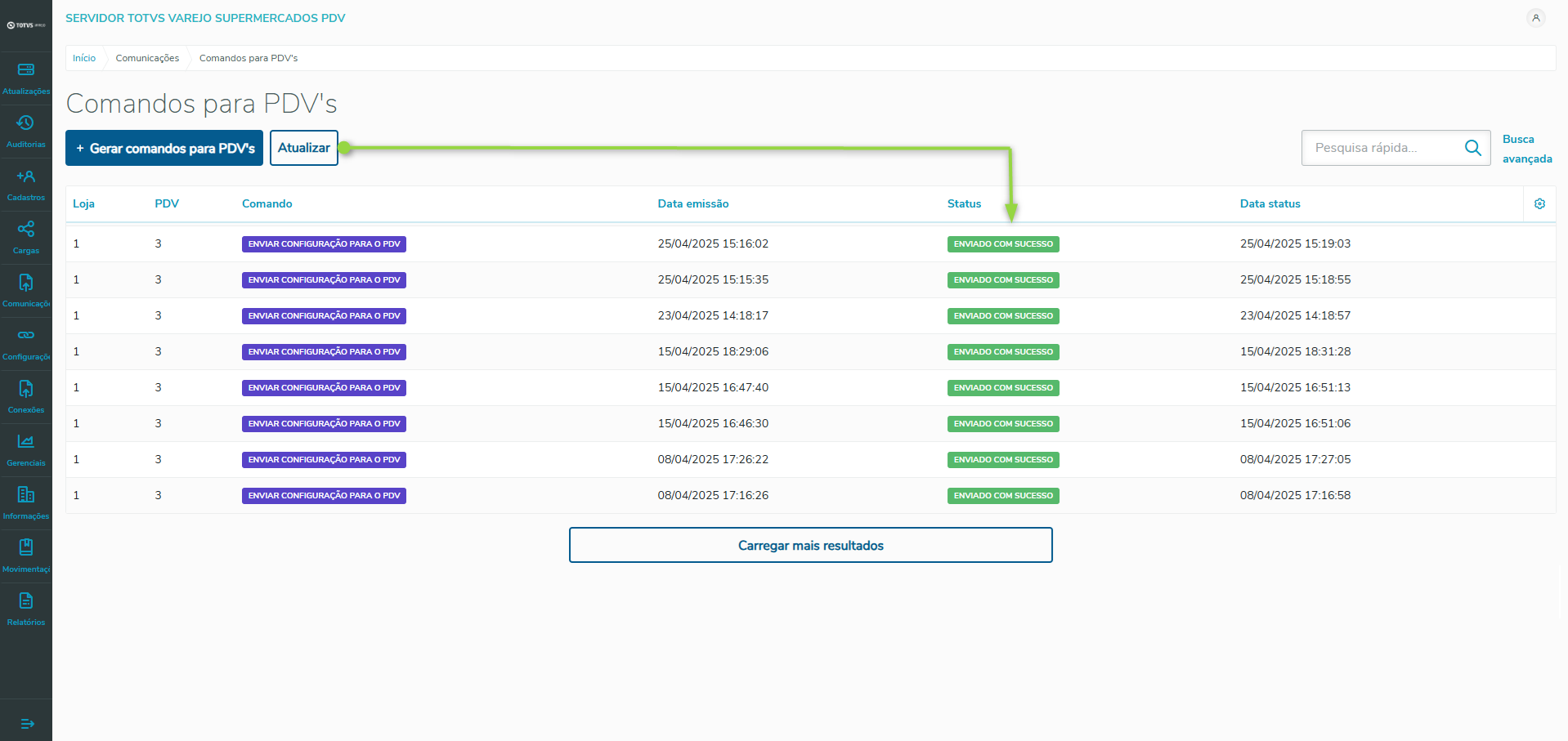Open the Atualizações sidebar menu
This screenshot has width=1568, height=741.
click(26, 79)
